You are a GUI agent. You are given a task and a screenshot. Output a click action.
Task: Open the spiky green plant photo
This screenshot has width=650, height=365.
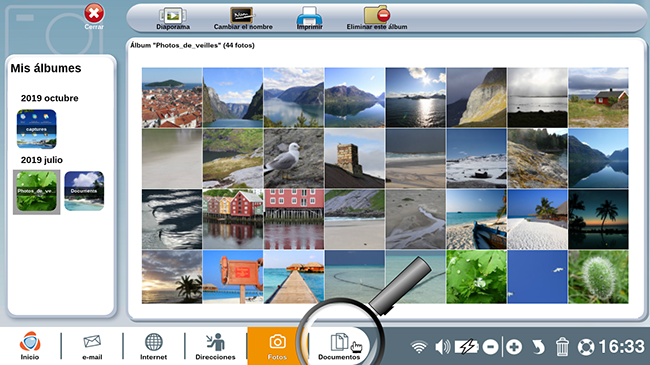tap(598, 277)
